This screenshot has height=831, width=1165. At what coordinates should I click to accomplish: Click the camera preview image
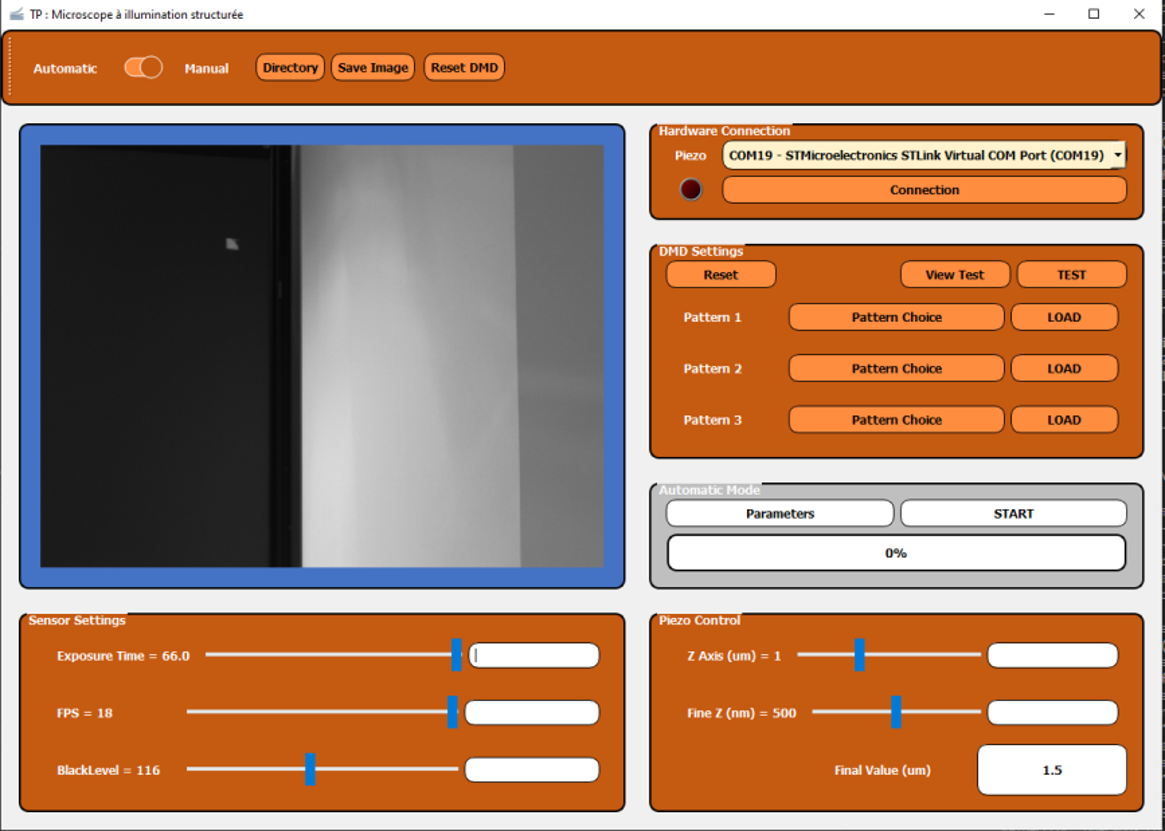pyautogui.click(x=322, y=356)
